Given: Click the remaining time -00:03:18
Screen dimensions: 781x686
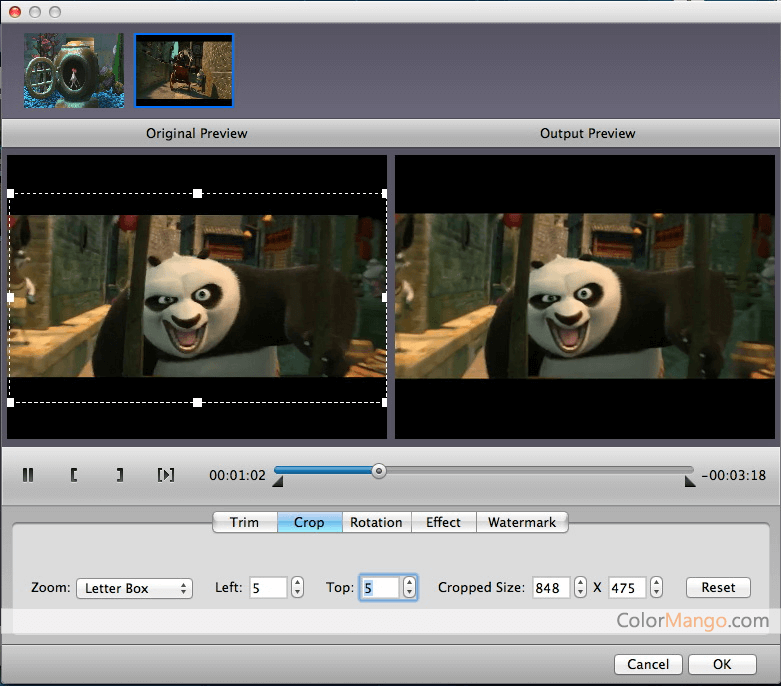Looking at the screenshot, I should tap(734, 475).
